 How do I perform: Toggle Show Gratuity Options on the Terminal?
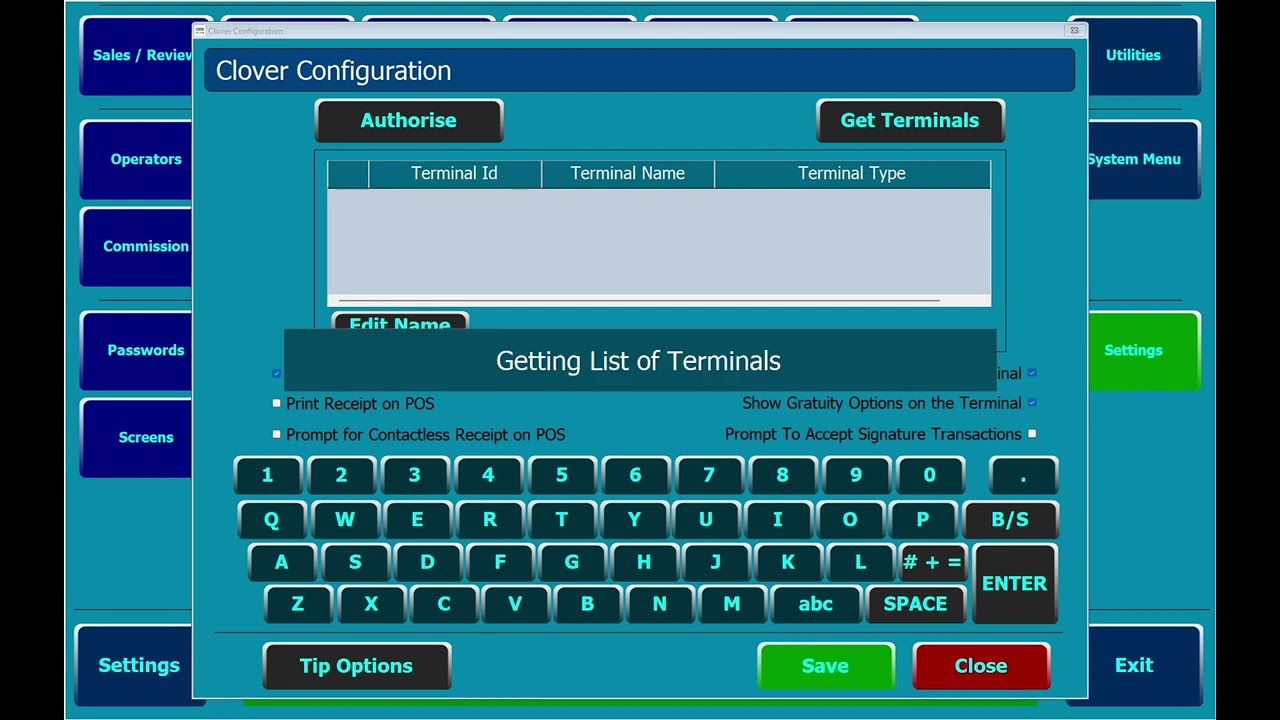(1032, 403)
